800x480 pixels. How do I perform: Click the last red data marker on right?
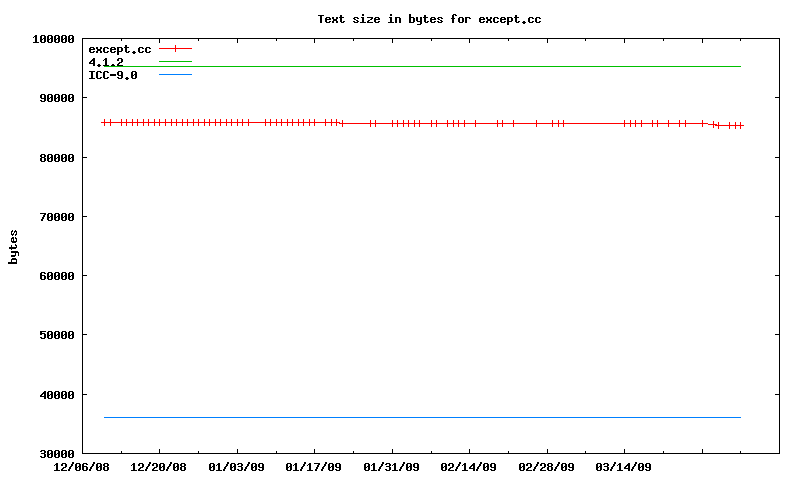[x=741, y=125]
